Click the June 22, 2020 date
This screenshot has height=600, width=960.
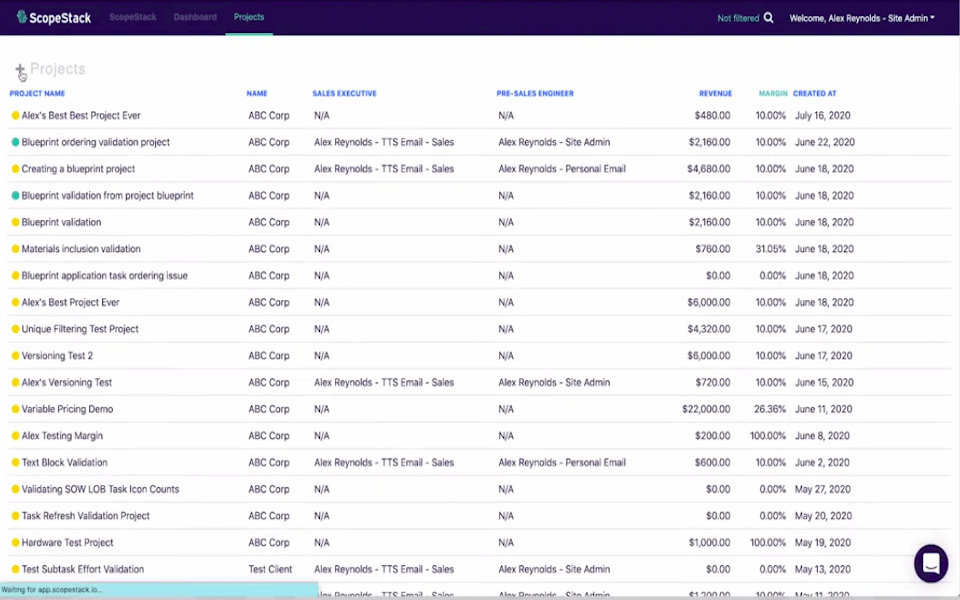coord(825,142)
